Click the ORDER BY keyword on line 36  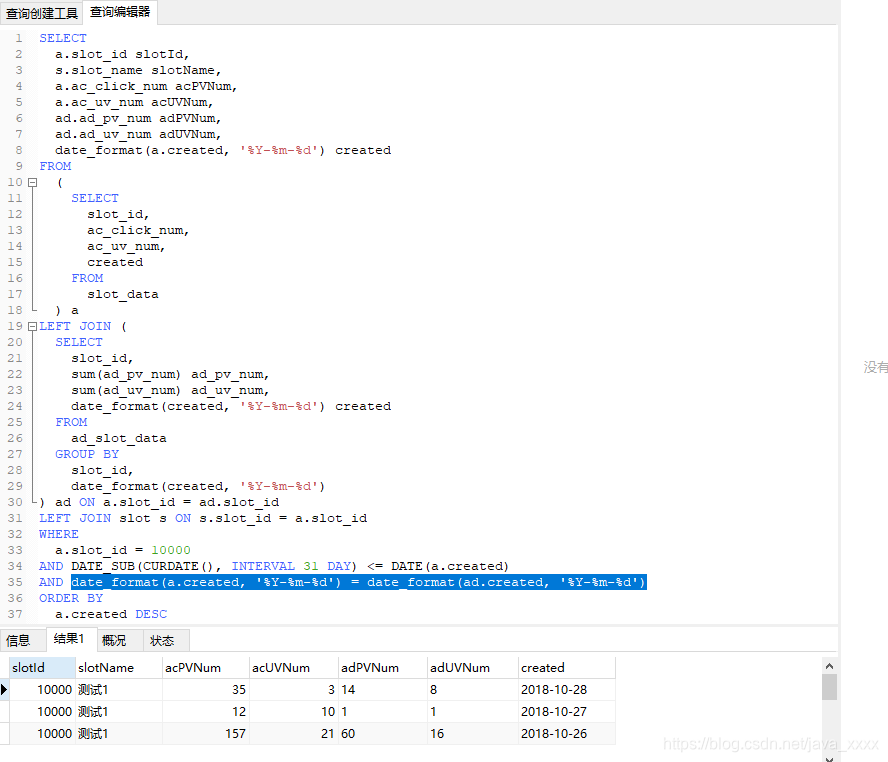click(71, 598)
